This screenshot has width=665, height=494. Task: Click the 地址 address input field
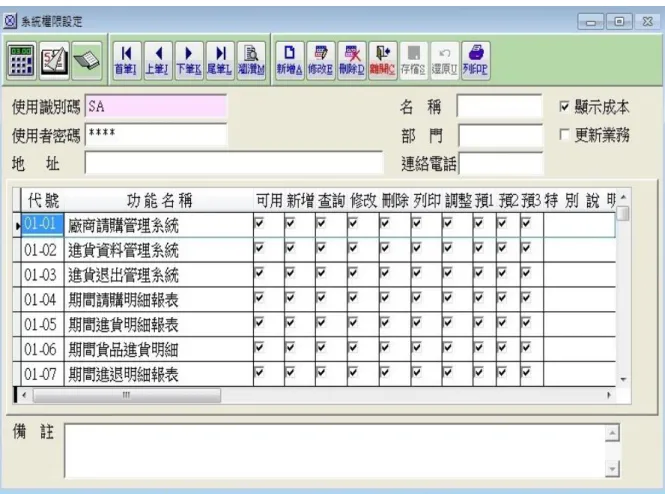(x=234, y=163)
